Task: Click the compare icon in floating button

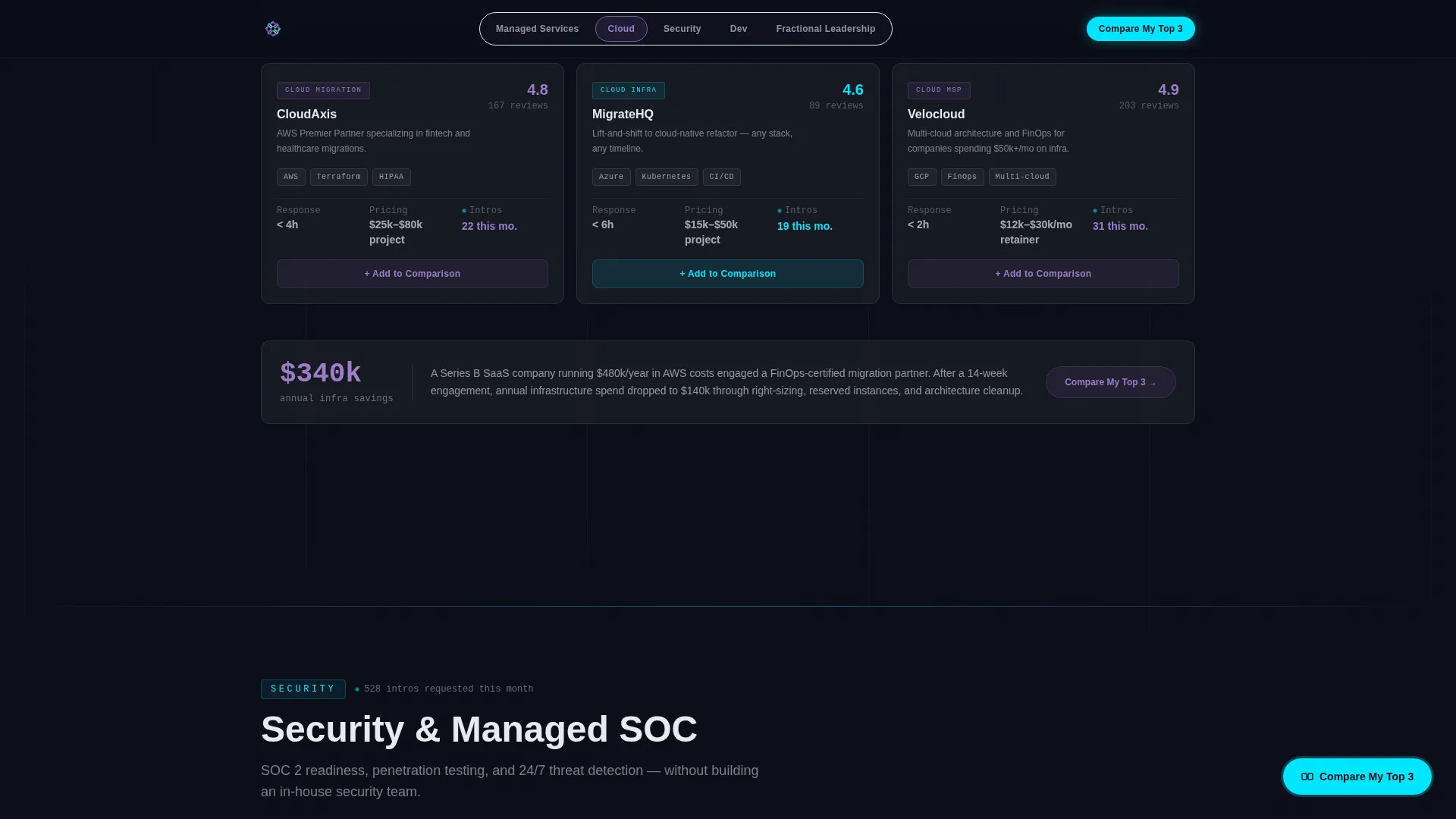Action: tap(1307, 777)
